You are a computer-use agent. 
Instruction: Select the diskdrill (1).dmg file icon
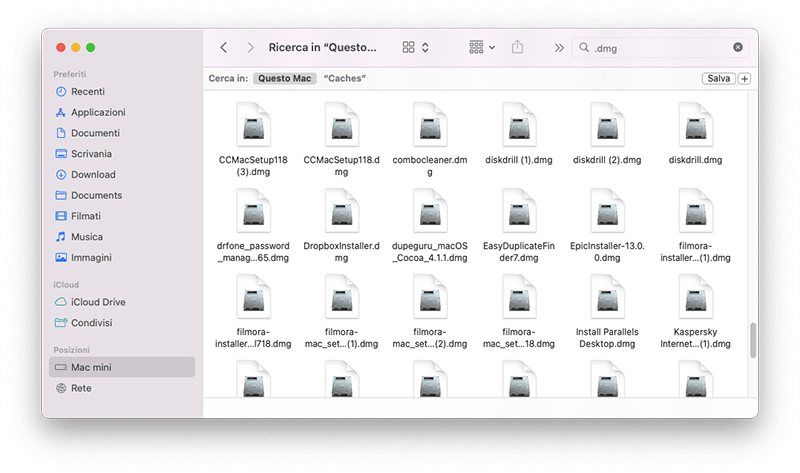[x=518, y=125]
